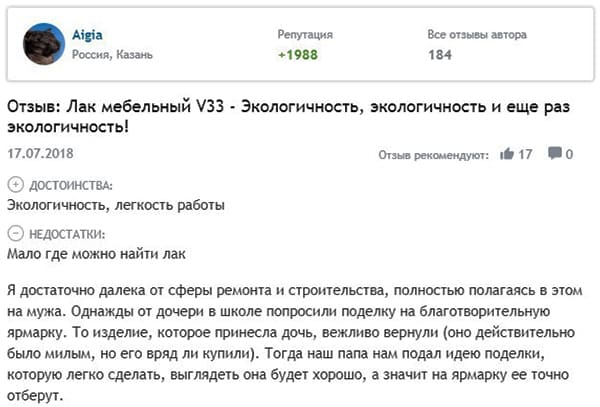Click the plus icon beside ДОСТОИНСТВА
This screenshot has height=407, width=600.
pyautogui.click(x=13, y=186)
